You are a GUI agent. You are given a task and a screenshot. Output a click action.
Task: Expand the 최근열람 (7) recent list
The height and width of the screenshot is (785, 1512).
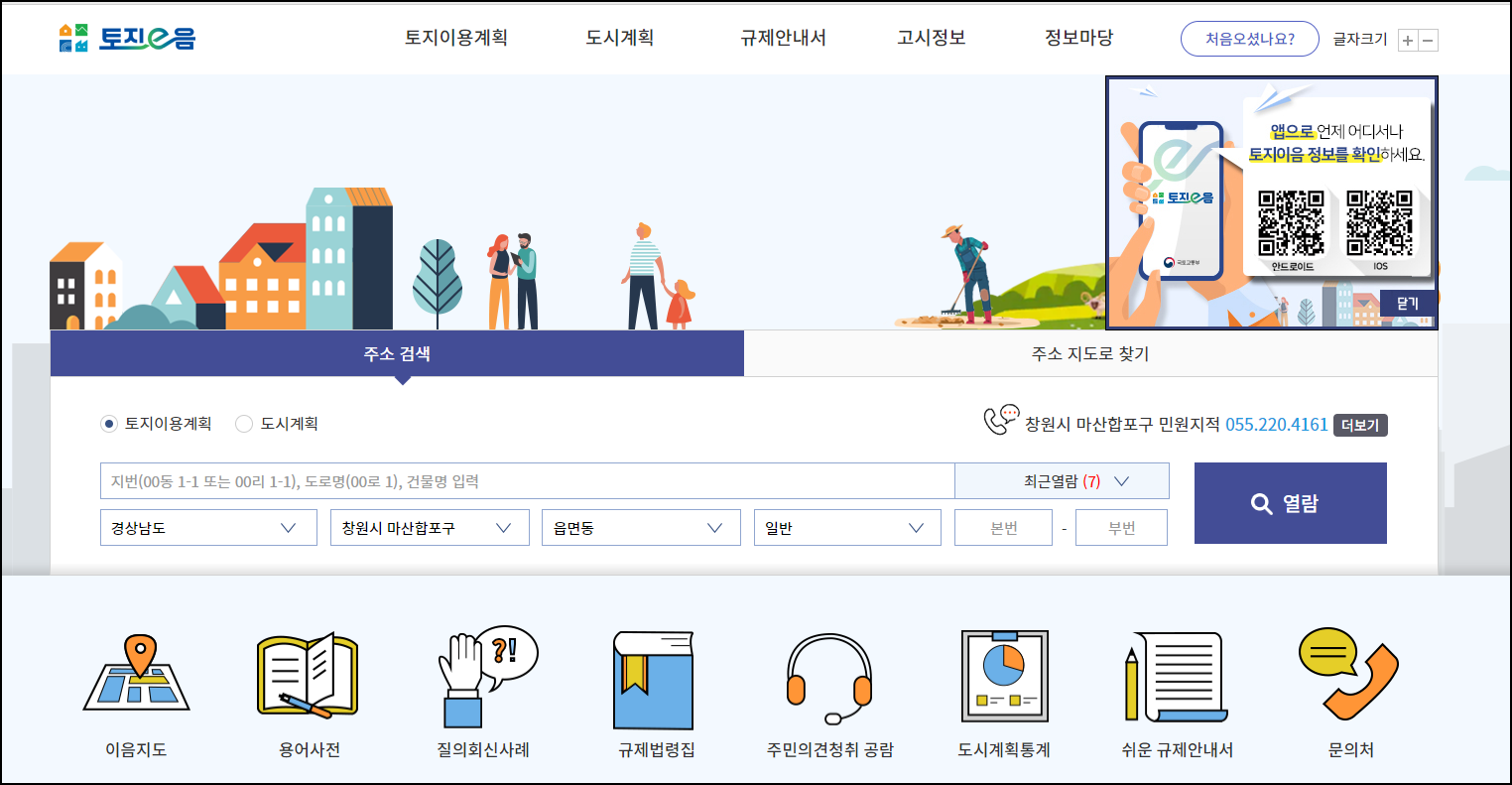[1062, 481]
